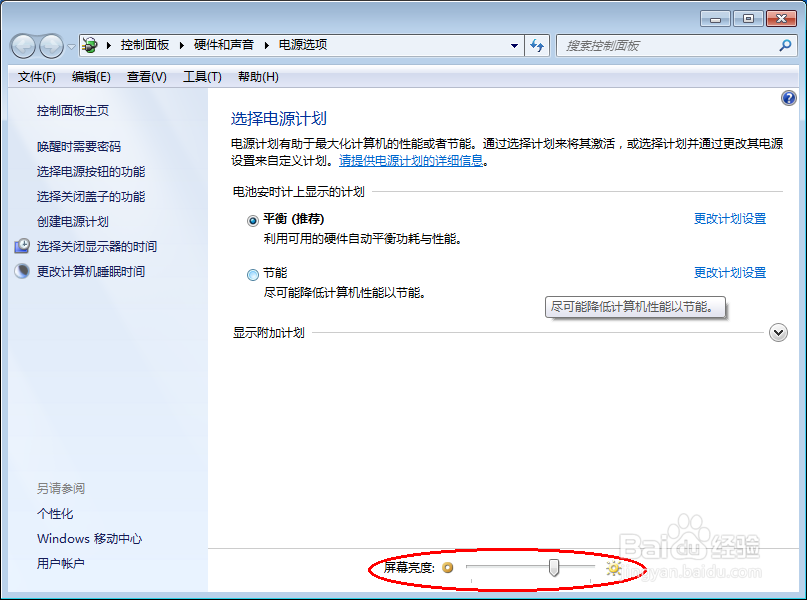807x600 pixels.
Task: Expand the arrow before 硬件和声音 in breadcrumb
Action: pyautogui.click(x=182, y=45)
